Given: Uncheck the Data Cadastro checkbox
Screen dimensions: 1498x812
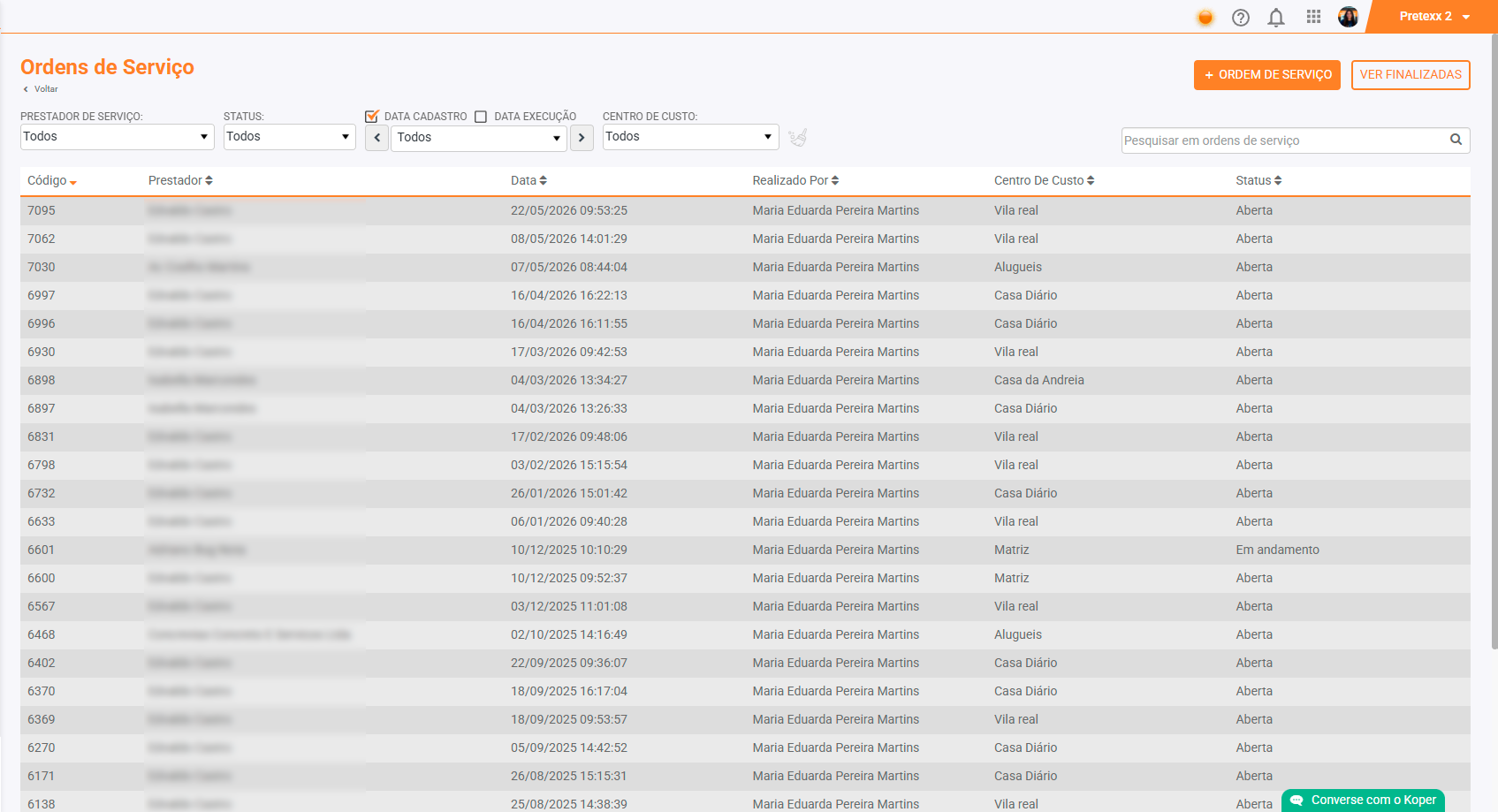Looking at the screenshot, I should [x=372, y=117].
